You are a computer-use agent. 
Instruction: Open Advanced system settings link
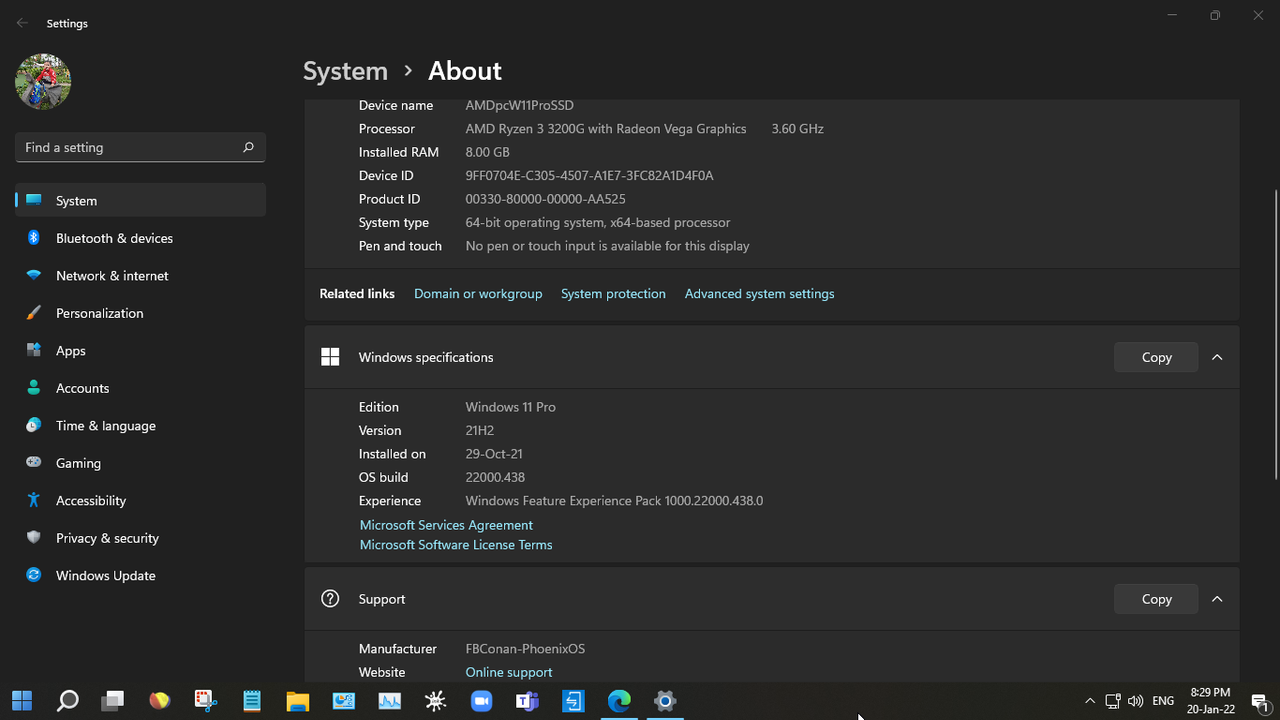(x=759, y=294)
